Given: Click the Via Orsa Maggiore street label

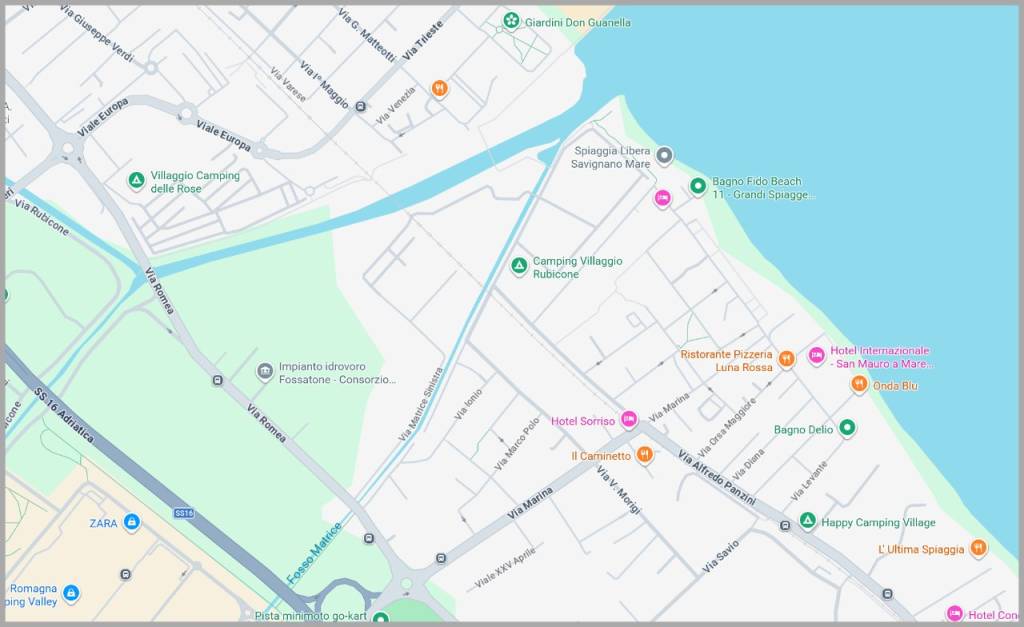Looking at the screenshot, I should point(727,428).
